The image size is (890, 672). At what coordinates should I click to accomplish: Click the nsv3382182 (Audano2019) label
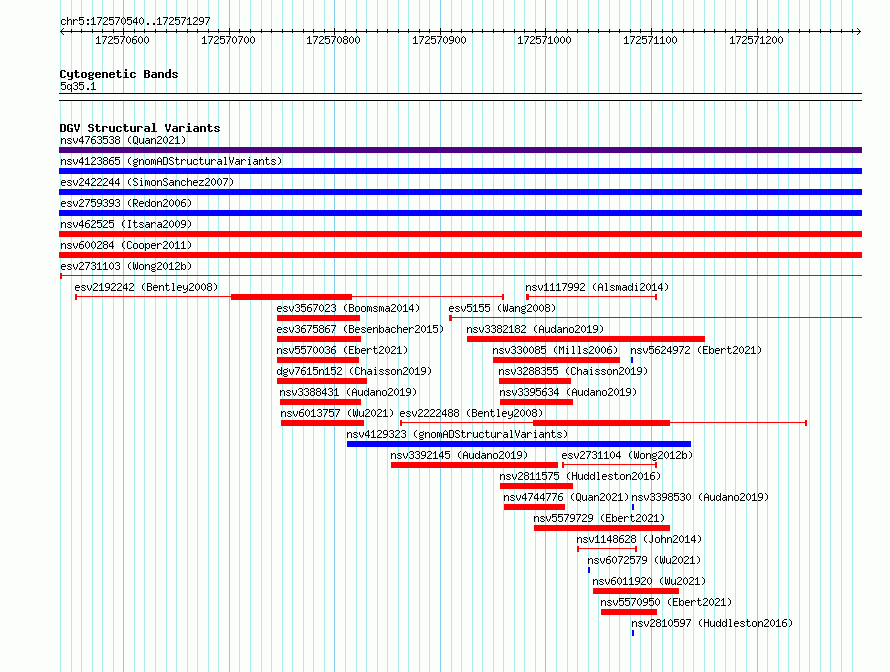[535, 329]
